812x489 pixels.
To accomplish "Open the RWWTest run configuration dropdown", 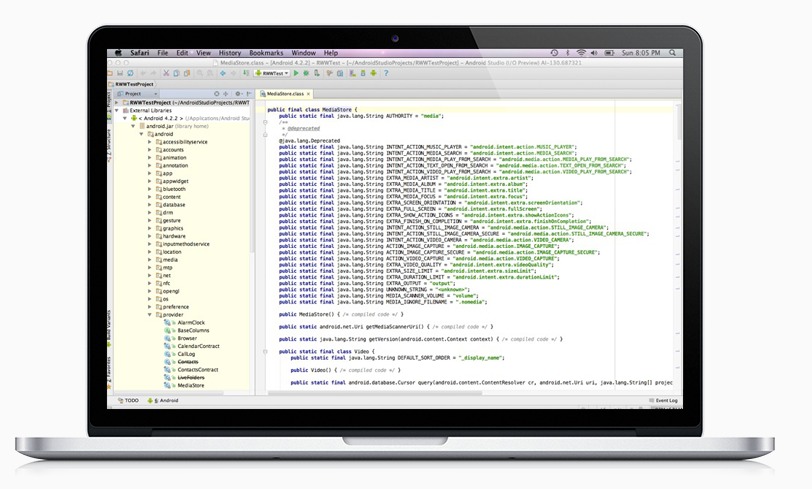I will (272, 74).
